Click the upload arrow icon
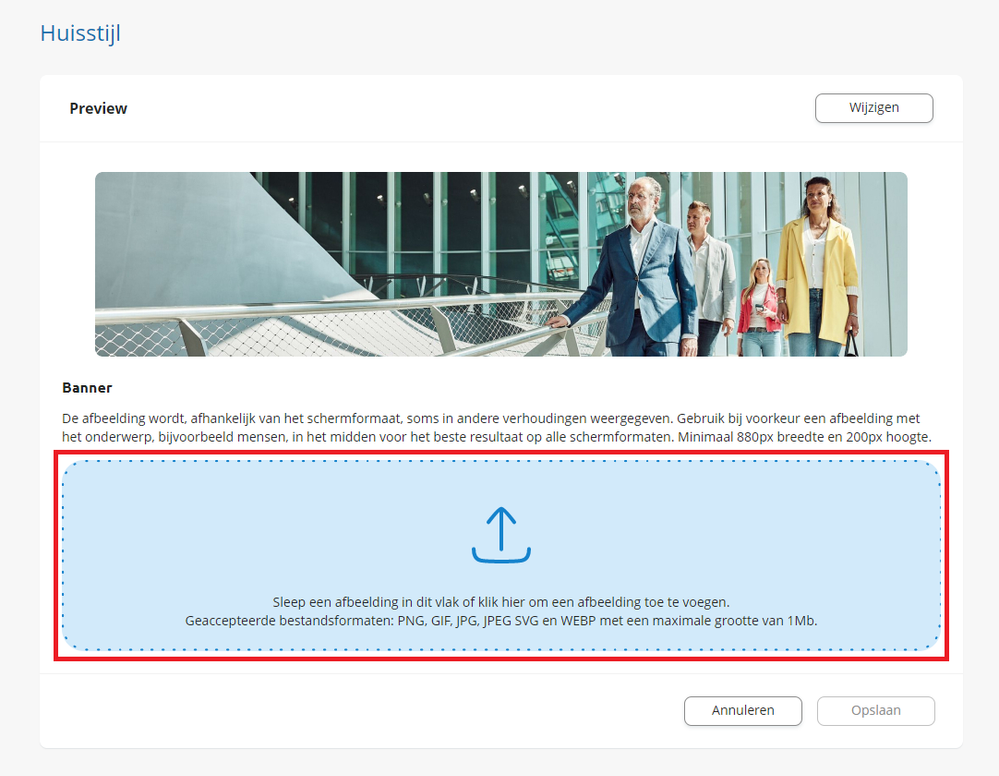Screen dimensions: 999x776 [x=501, y=535]
